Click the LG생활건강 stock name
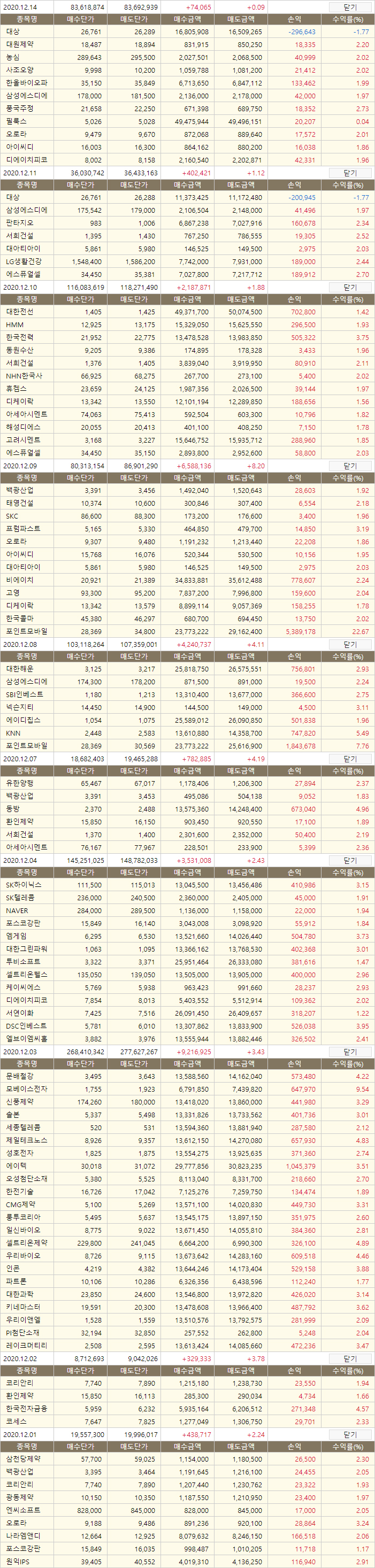The image size is (375, 1568). [24, 261]
